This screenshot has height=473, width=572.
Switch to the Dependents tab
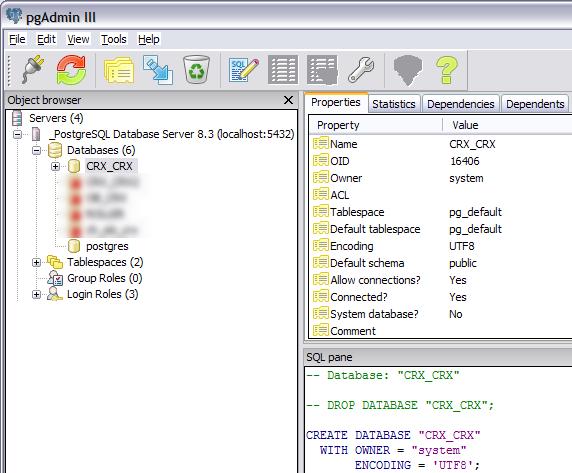tap(535, 104)
